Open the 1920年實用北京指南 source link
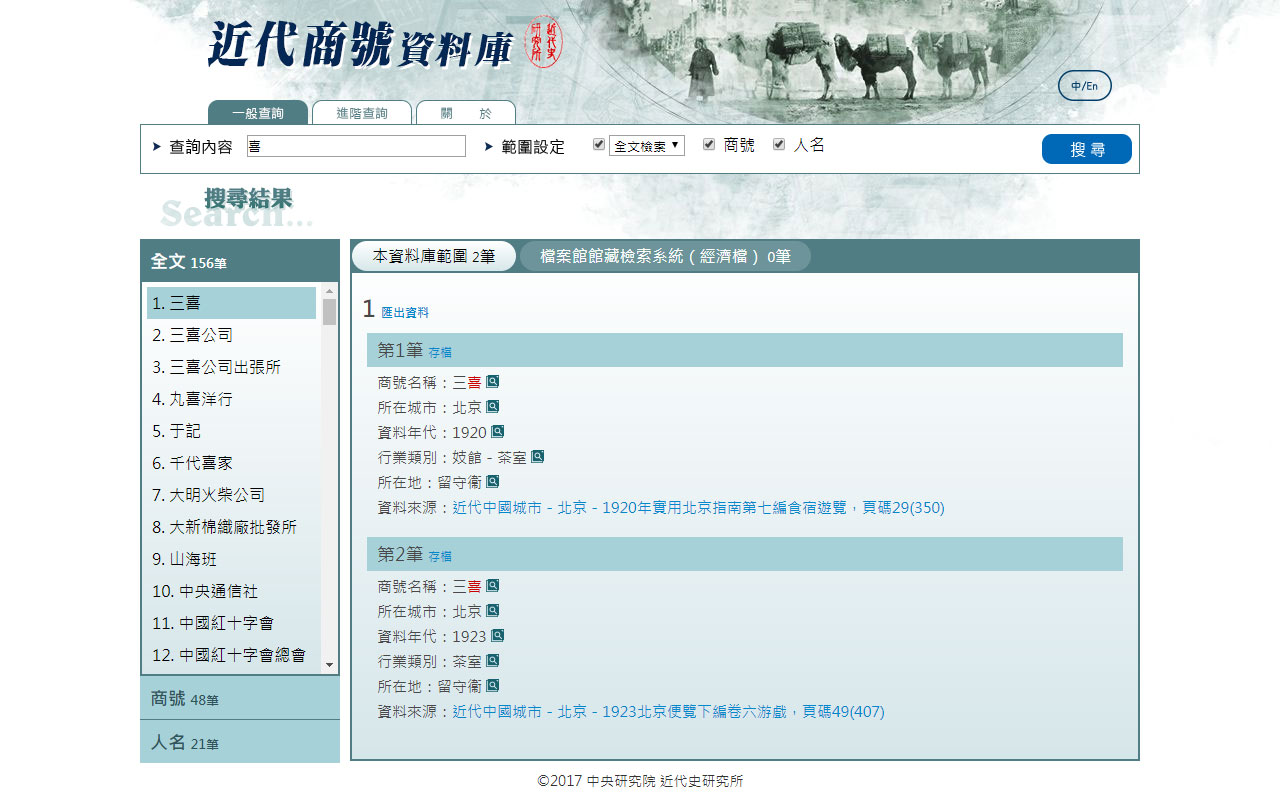This screenshot has width=1280, height=800. (x=698, y=507)
